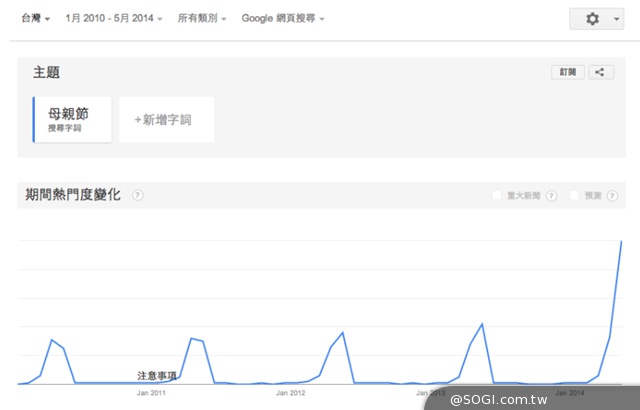Image resolution: width=640 pixels, height=410 pixels.
Task: Click the Jan 2012 axis label
Action: 290,393
